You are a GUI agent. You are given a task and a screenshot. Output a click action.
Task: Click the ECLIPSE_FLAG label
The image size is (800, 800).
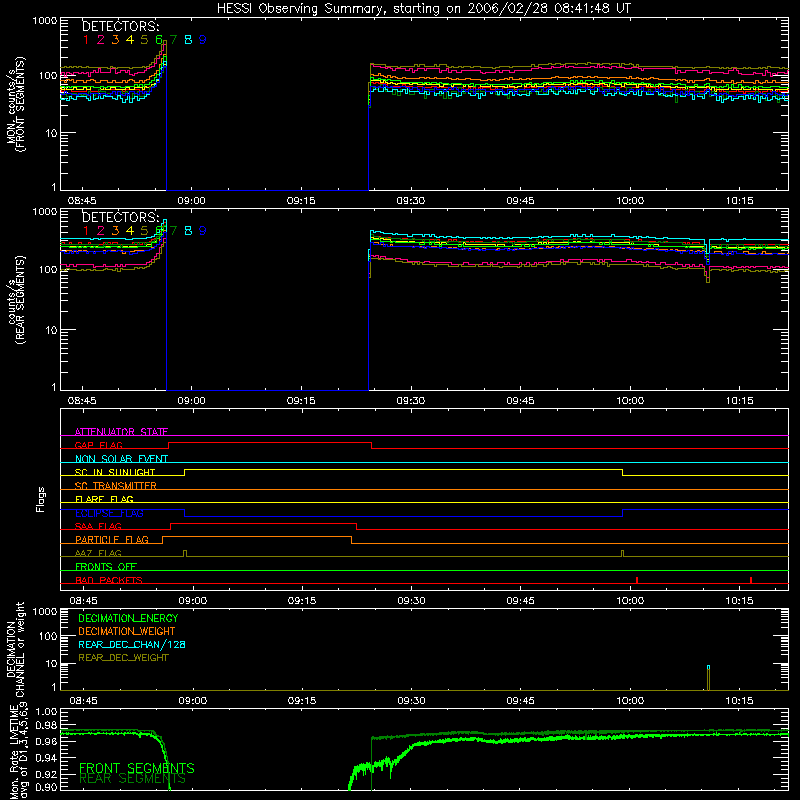(109, 513)
